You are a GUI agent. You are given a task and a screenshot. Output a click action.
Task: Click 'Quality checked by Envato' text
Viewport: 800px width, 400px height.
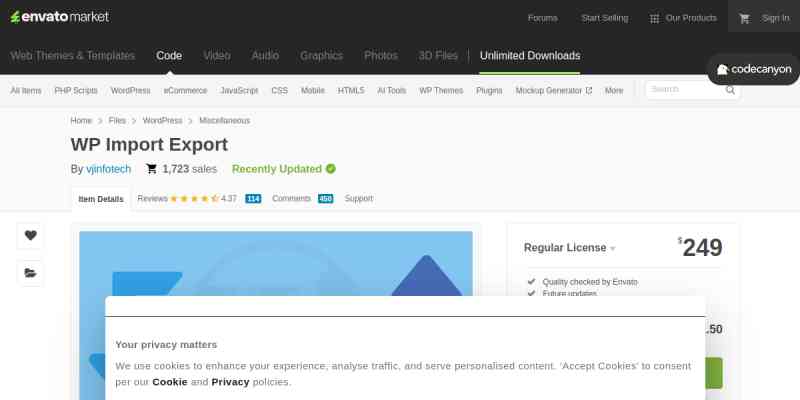click(590, 282)
